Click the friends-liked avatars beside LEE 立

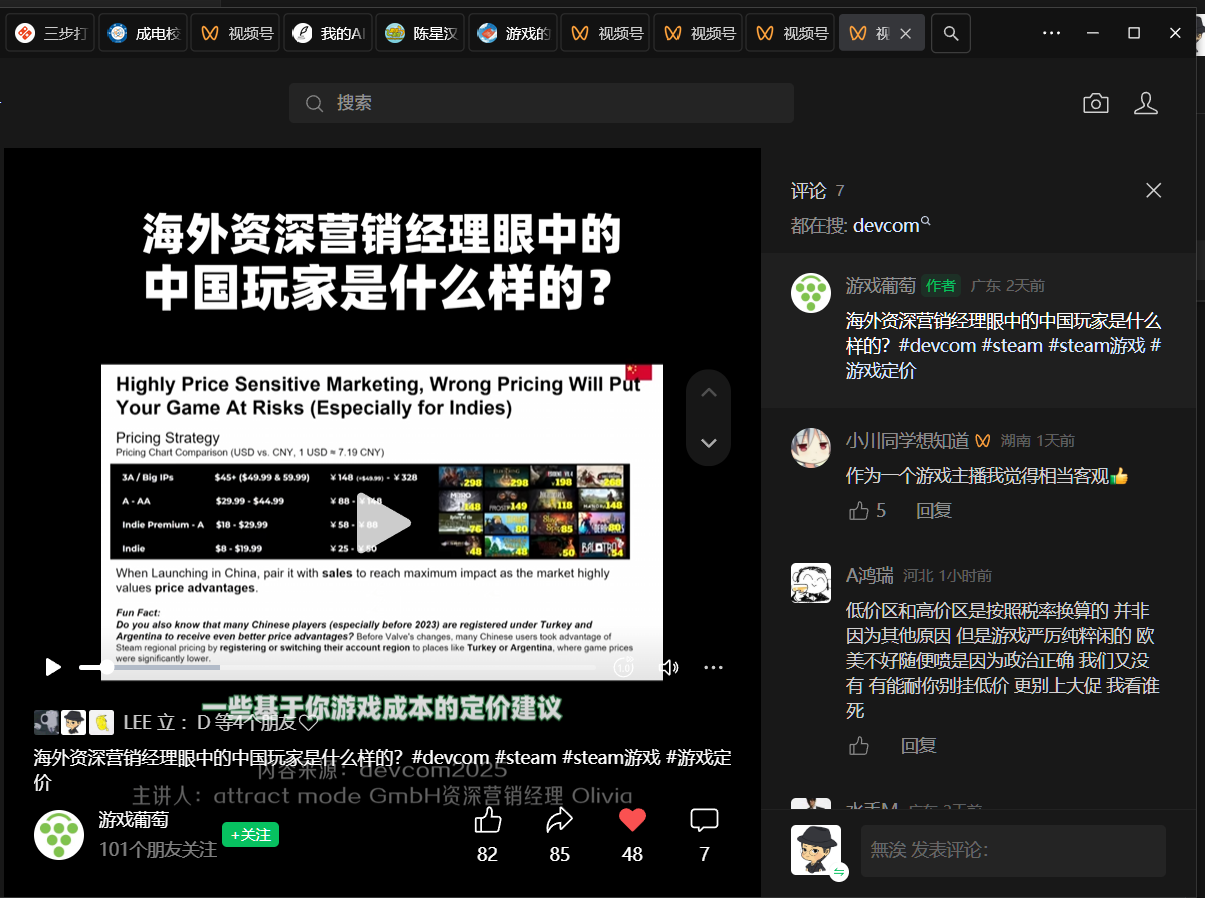coord(74,722)
